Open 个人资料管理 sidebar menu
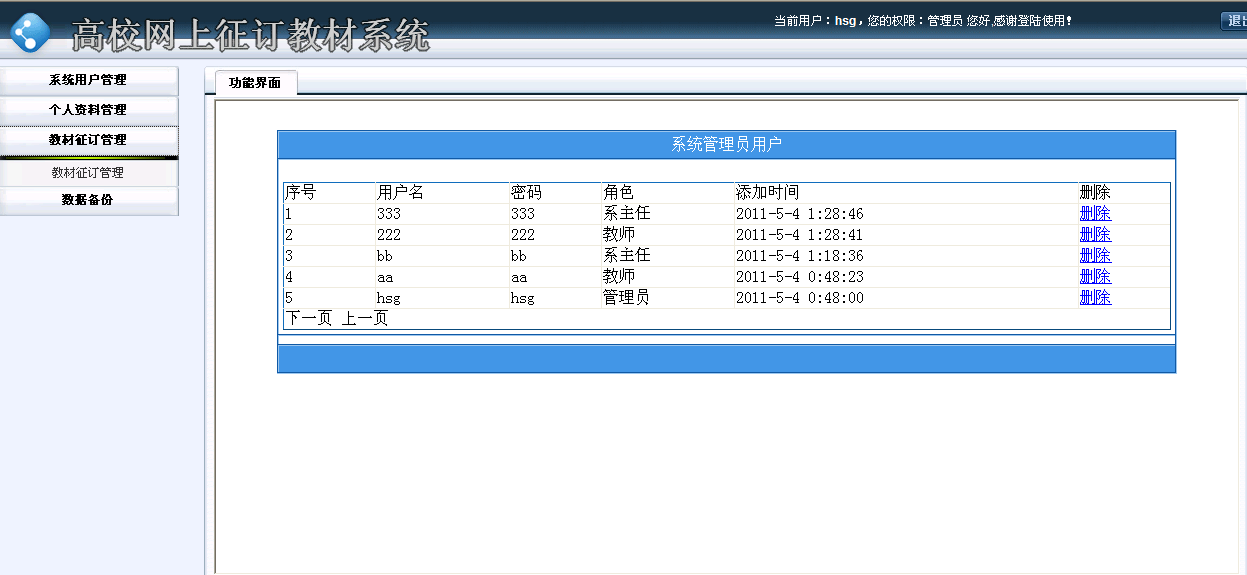Image resolution: width=1247 pixels, height=575 pixels. coord(89,110)
